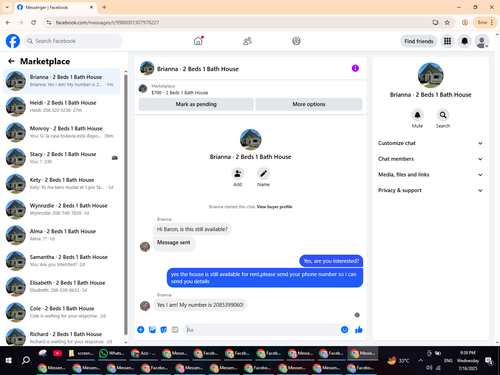500x375 pixels.
Task: Expand the Privacy & support section
Action: pos(430,190)
